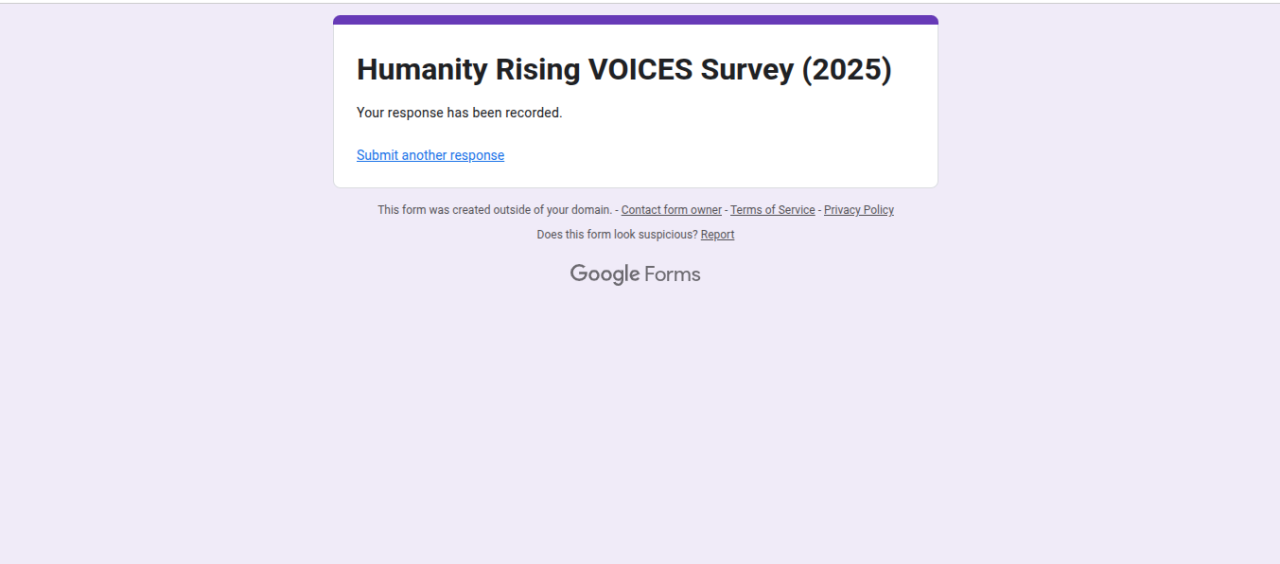Open the Contact form owner link
The height and width of the screenshot is (564, 1280).
tap(671, 210)
